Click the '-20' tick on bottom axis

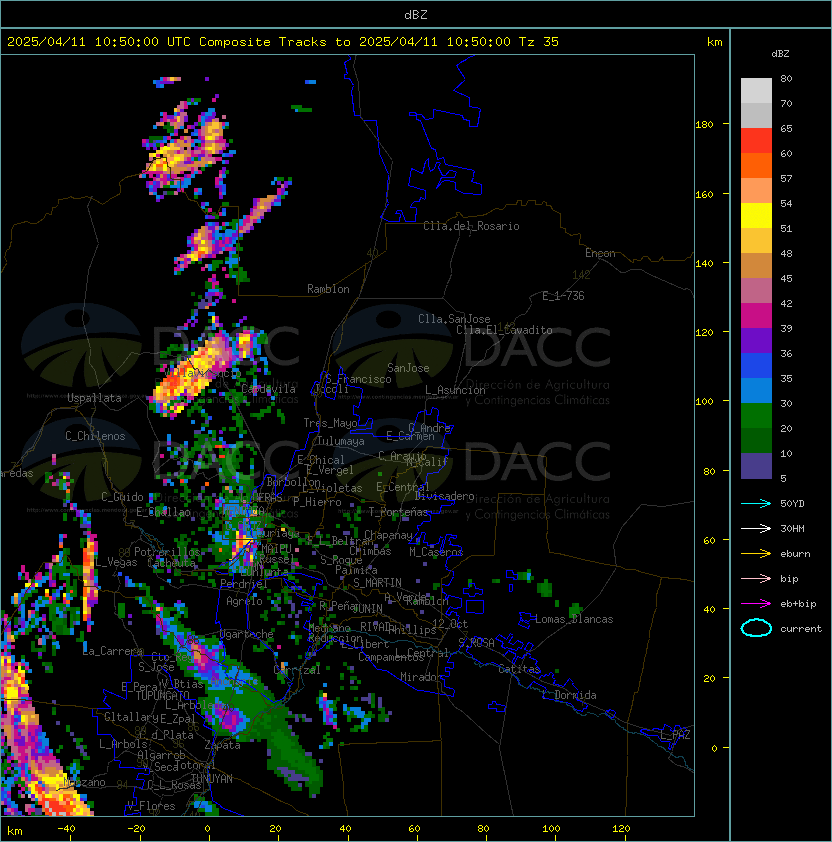pyautogui.click(x=136, y=829)
